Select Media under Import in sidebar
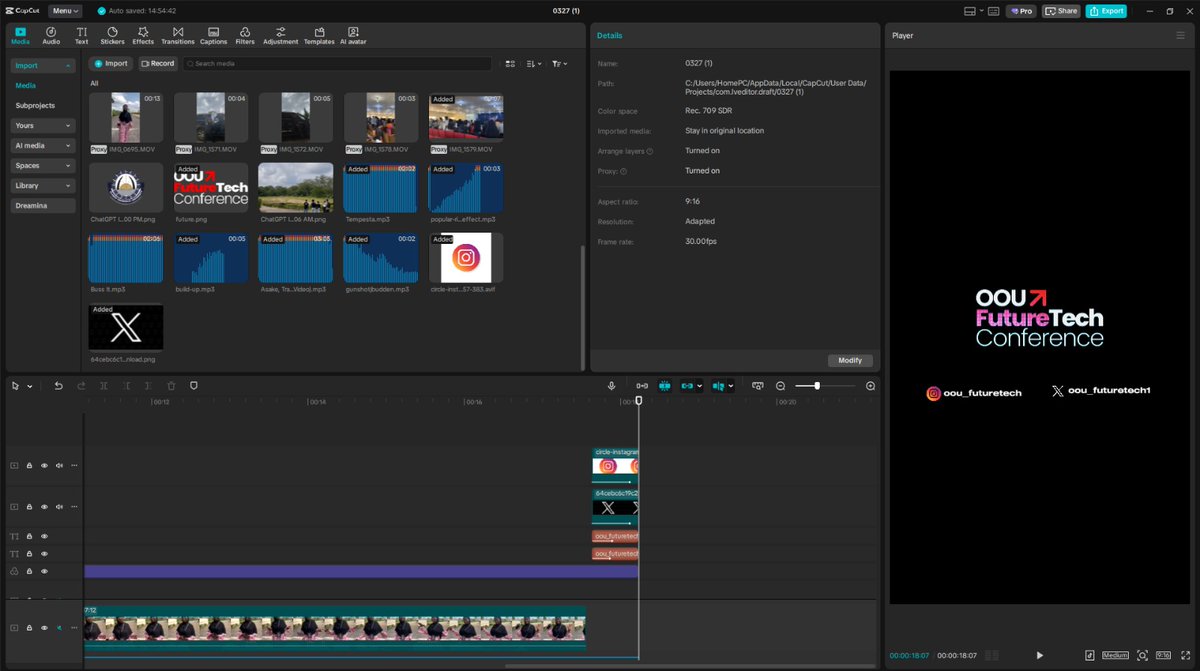The image size is (1200, 671). click(x=25, y=86)
